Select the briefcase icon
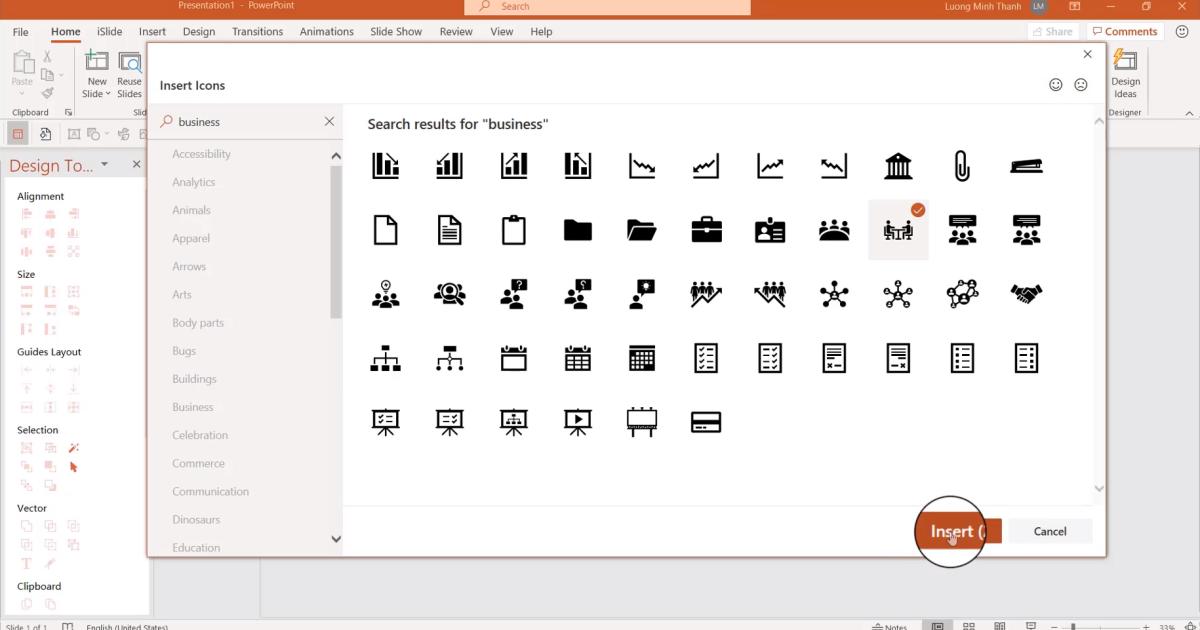Image resolution: width=1200 pixels, height=630 pixels. click(x=706, y=229)
